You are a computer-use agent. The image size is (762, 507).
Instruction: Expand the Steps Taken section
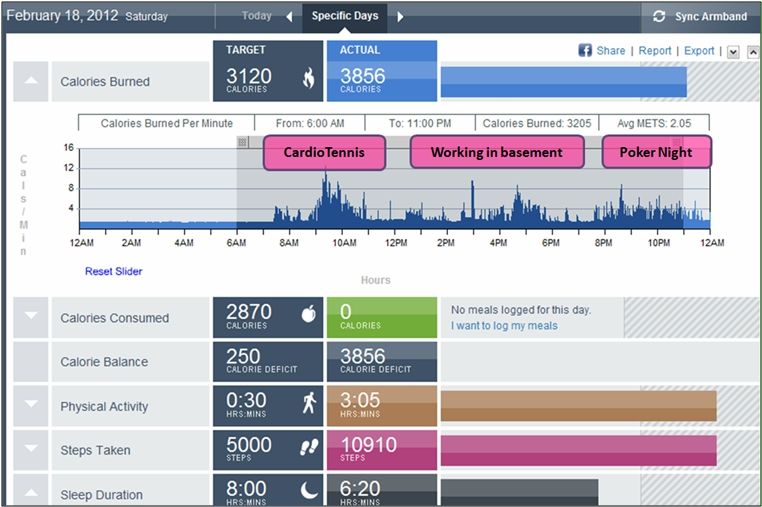click(31, 450)
